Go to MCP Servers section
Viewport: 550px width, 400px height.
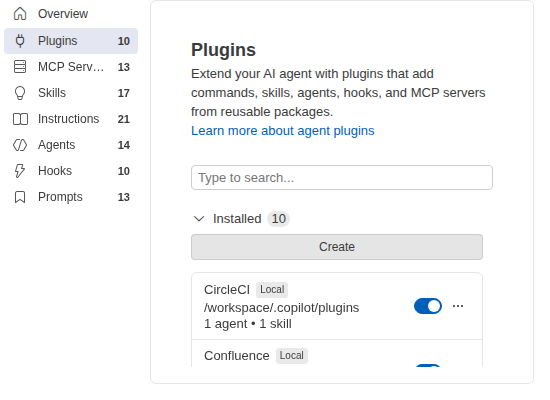(71, 67)
